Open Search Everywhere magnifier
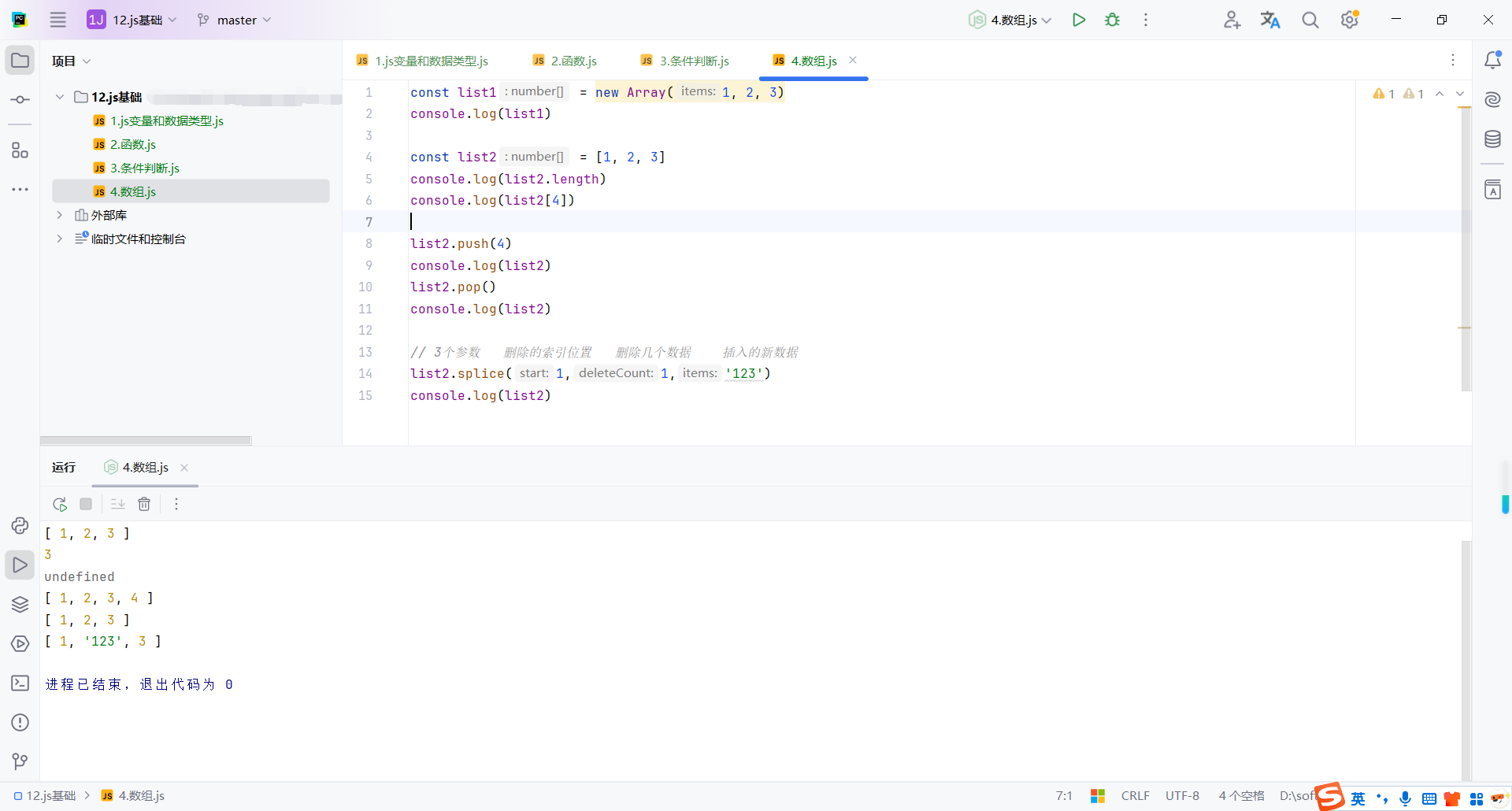This screenshot has width=1512, height=811. pos(1310,20)
